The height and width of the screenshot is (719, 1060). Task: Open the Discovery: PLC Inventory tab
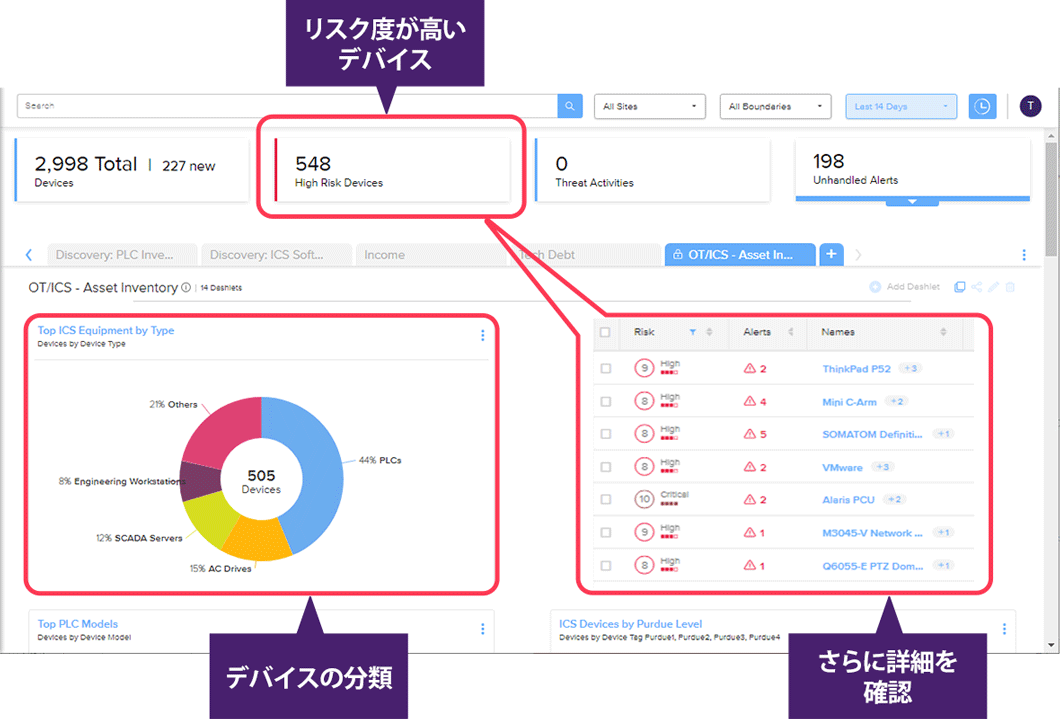(113, 255)
